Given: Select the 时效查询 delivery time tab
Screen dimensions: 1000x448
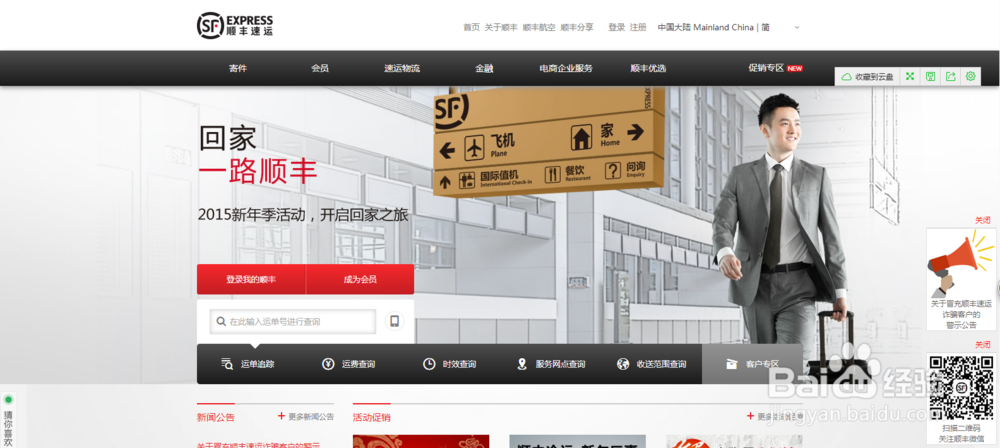Looking at the screenshot, I should tap(450, 364).
